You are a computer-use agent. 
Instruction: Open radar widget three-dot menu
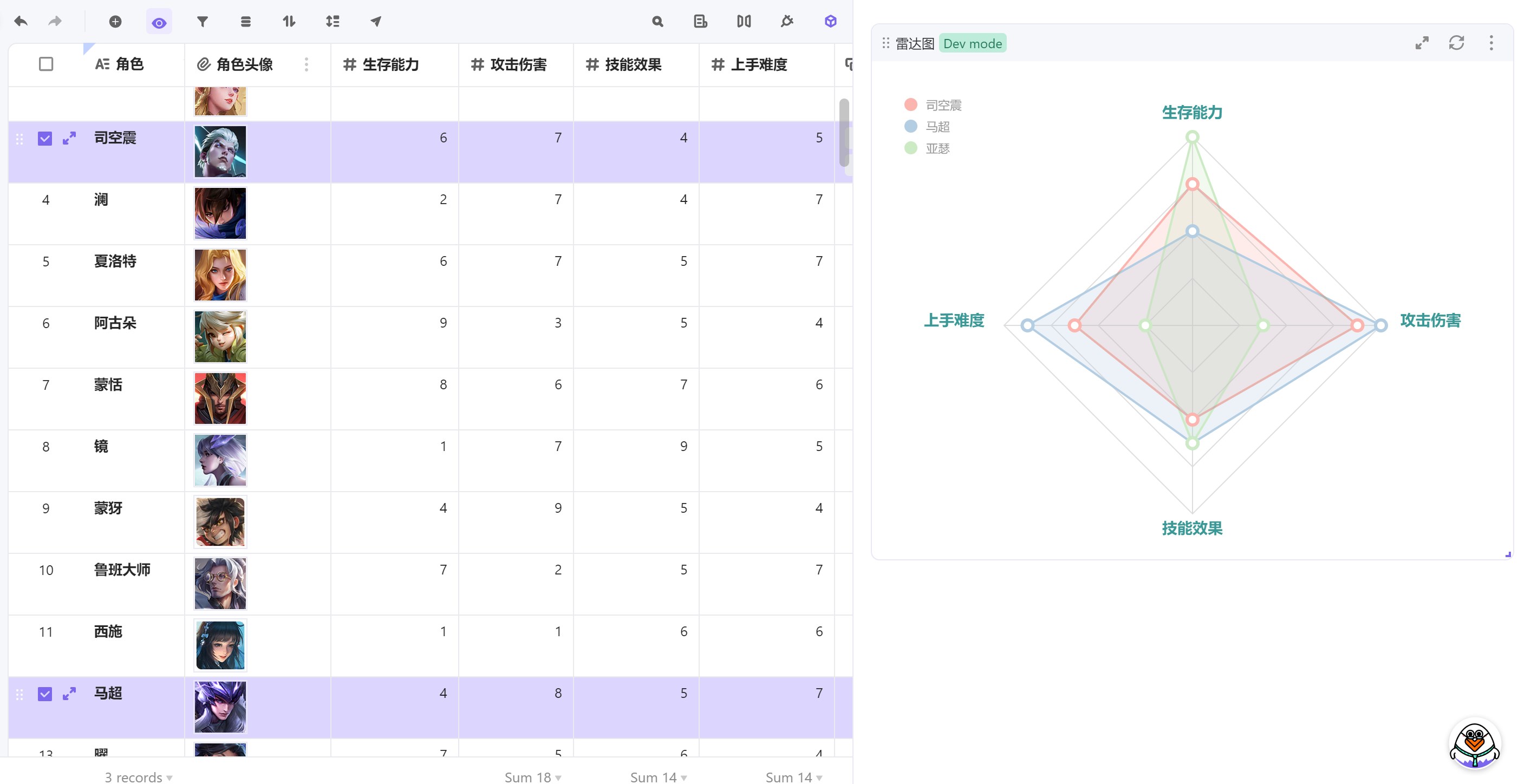pos(1491,43)
